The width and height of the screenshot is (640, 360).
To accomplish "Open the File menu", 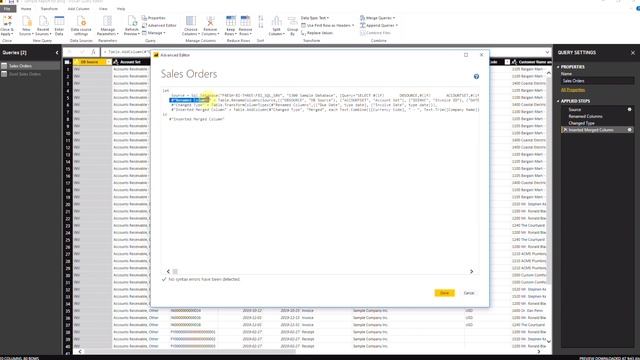I will pyautogui.click(x=7, y=9).
